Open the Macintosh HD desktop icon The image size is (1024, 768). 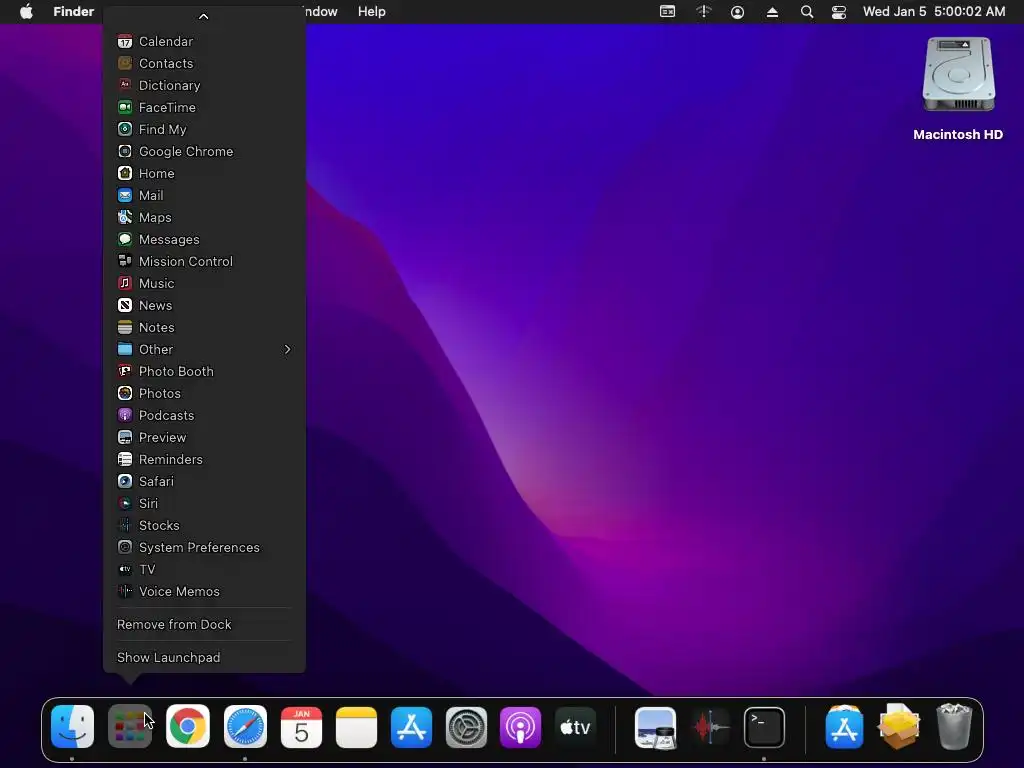click(x=958, y=89)
